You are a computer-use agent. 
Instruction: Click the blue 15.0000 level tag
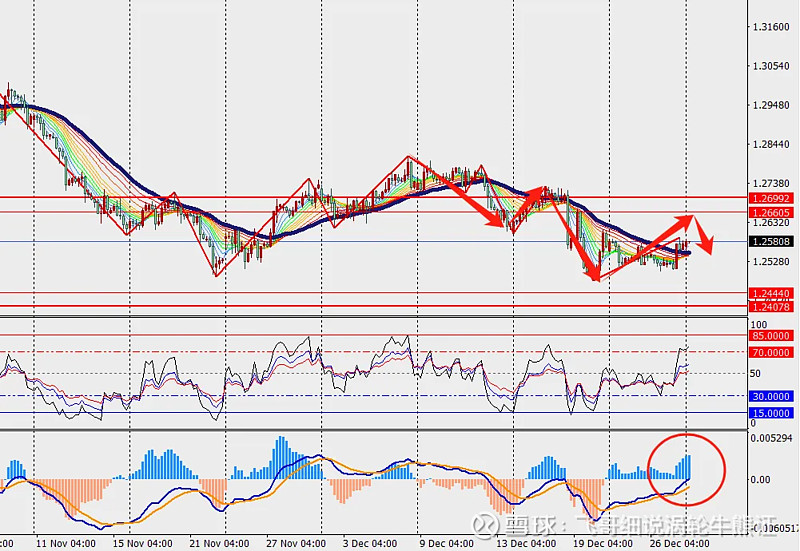(x=771, y=413)
